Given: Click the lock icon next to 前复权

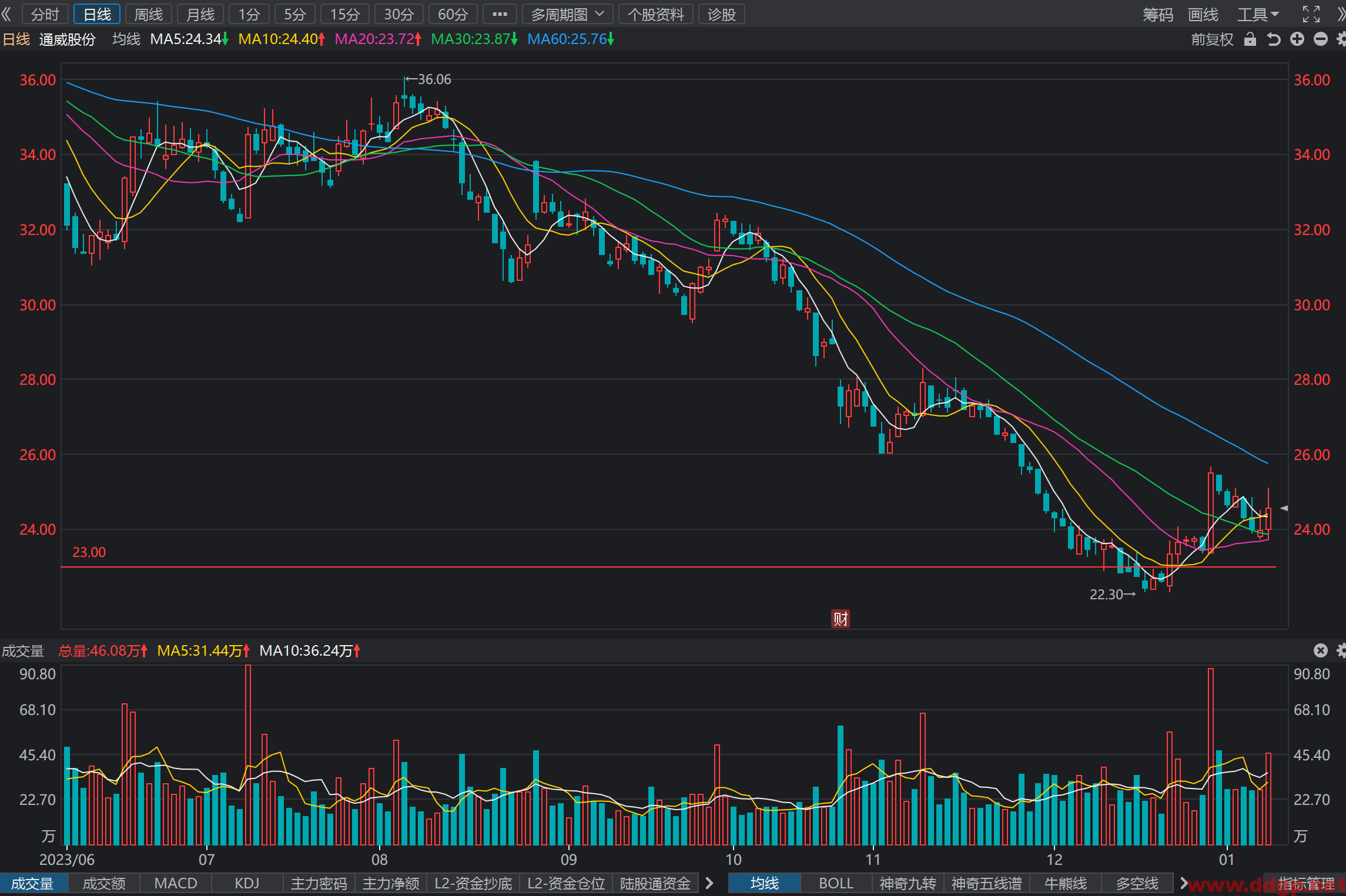Looking at the screenshot, I should 1250,39.
